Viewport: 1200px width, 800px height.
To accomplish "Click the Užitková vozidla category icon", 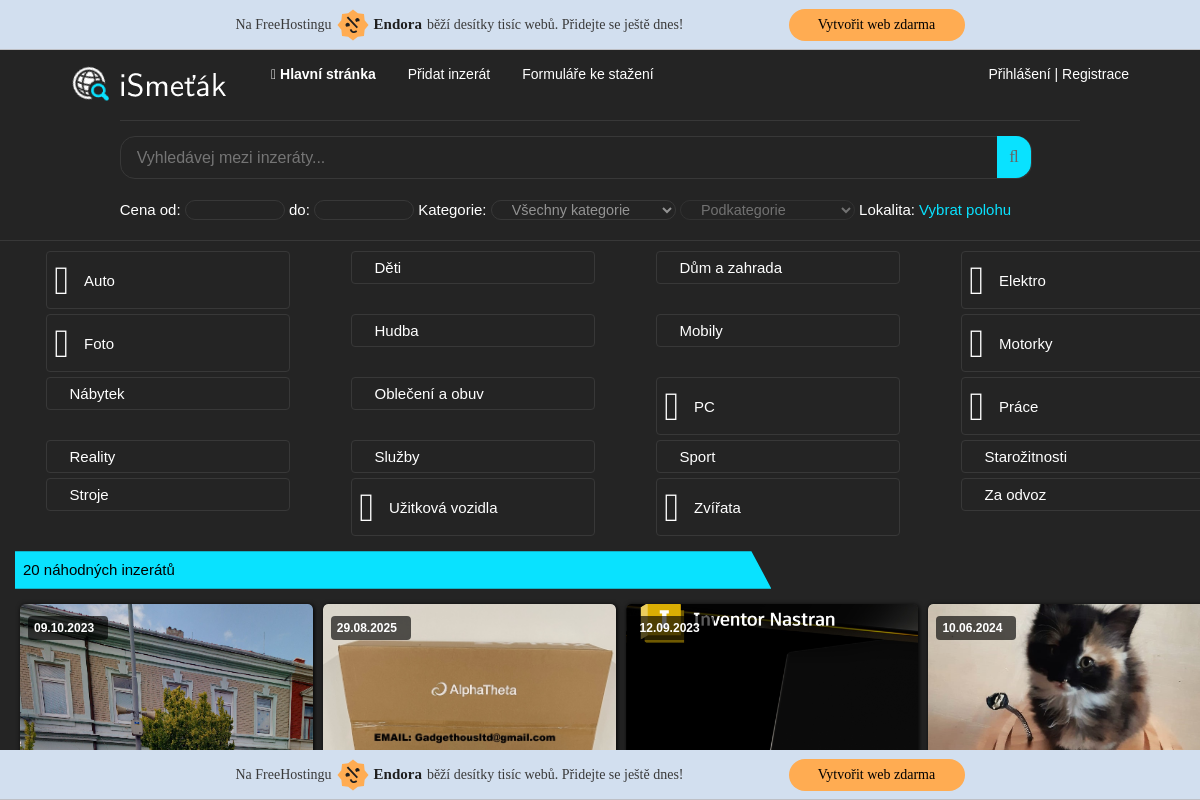I will 367,508.
